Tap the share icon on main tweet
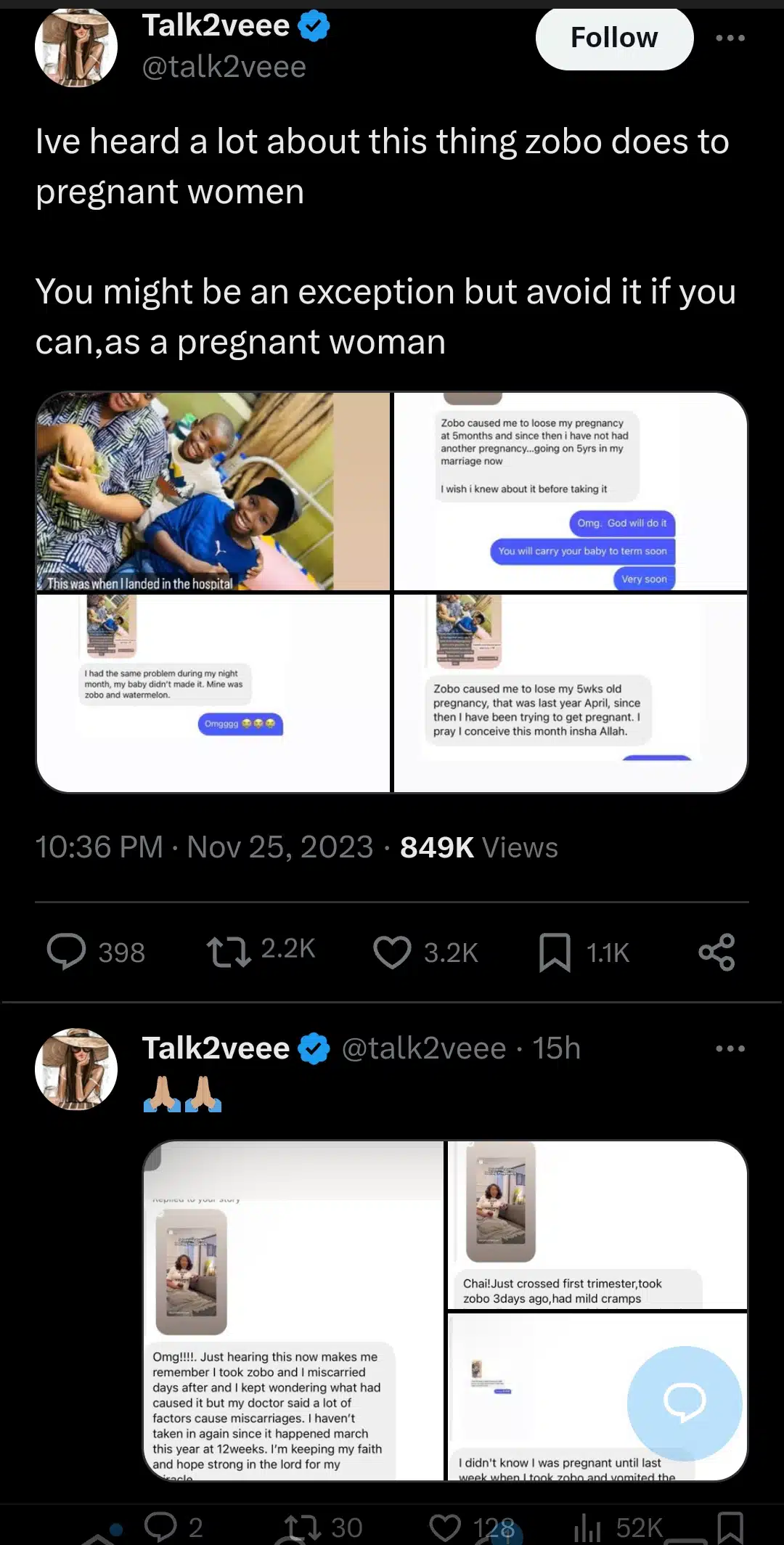Image resolution: width=784 pixels, height=1545 pixels. [x=716, y=952]
